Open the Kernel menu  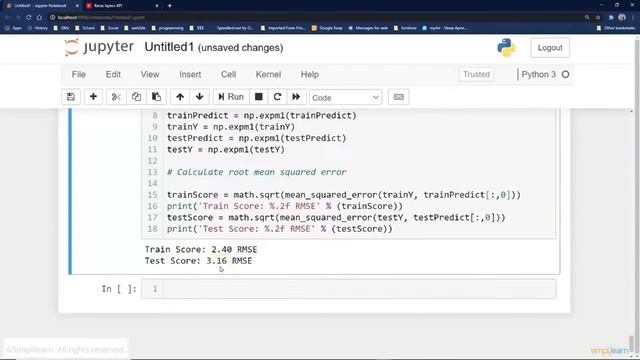point(268,74)
